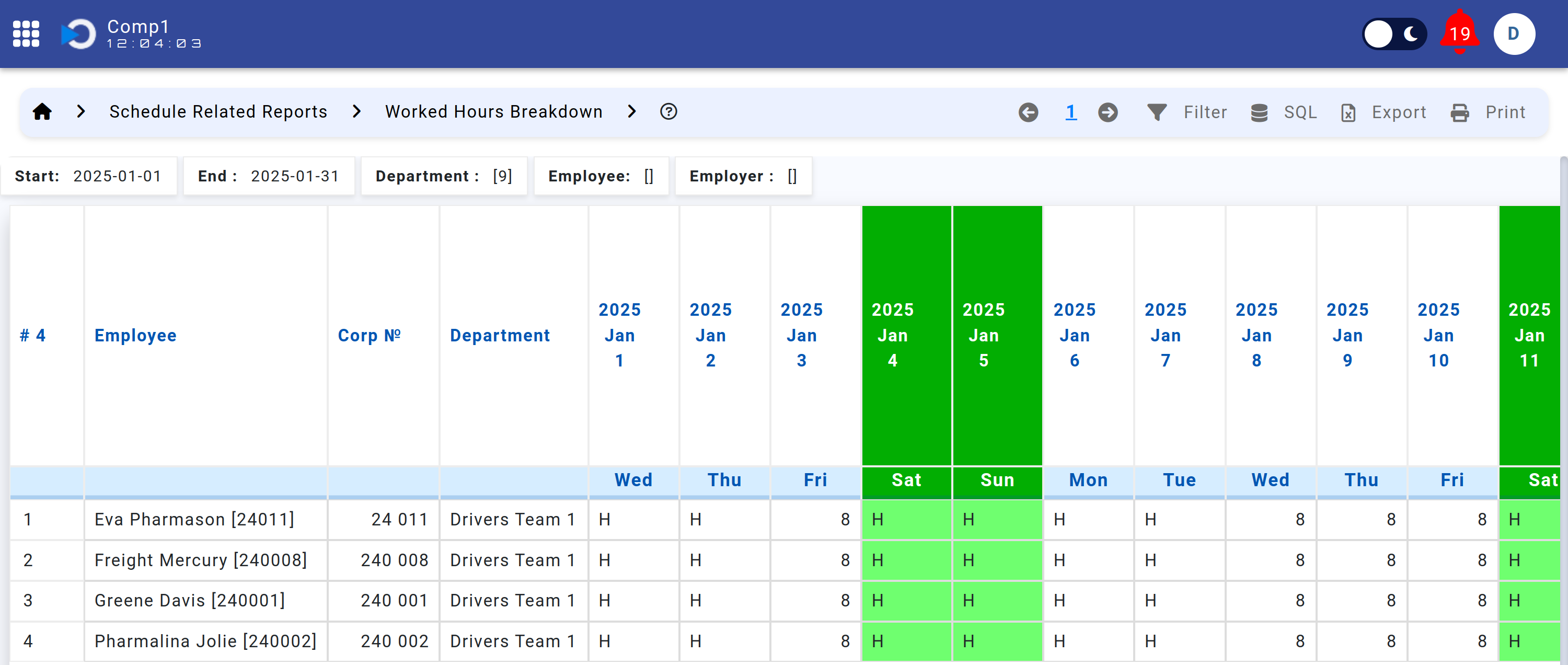Click the Export icon in toolbar
1568x665 pixels.
[1350, 111]
